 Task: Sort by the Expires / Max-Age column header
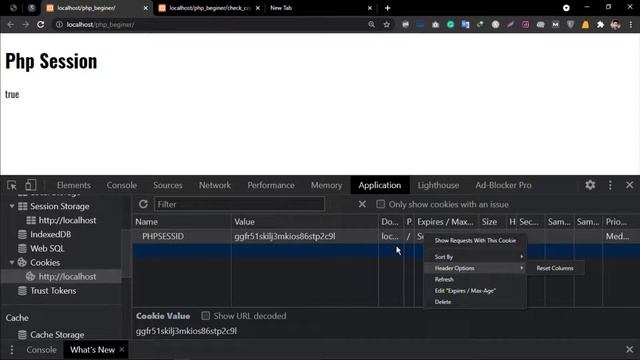pos(445,222)
